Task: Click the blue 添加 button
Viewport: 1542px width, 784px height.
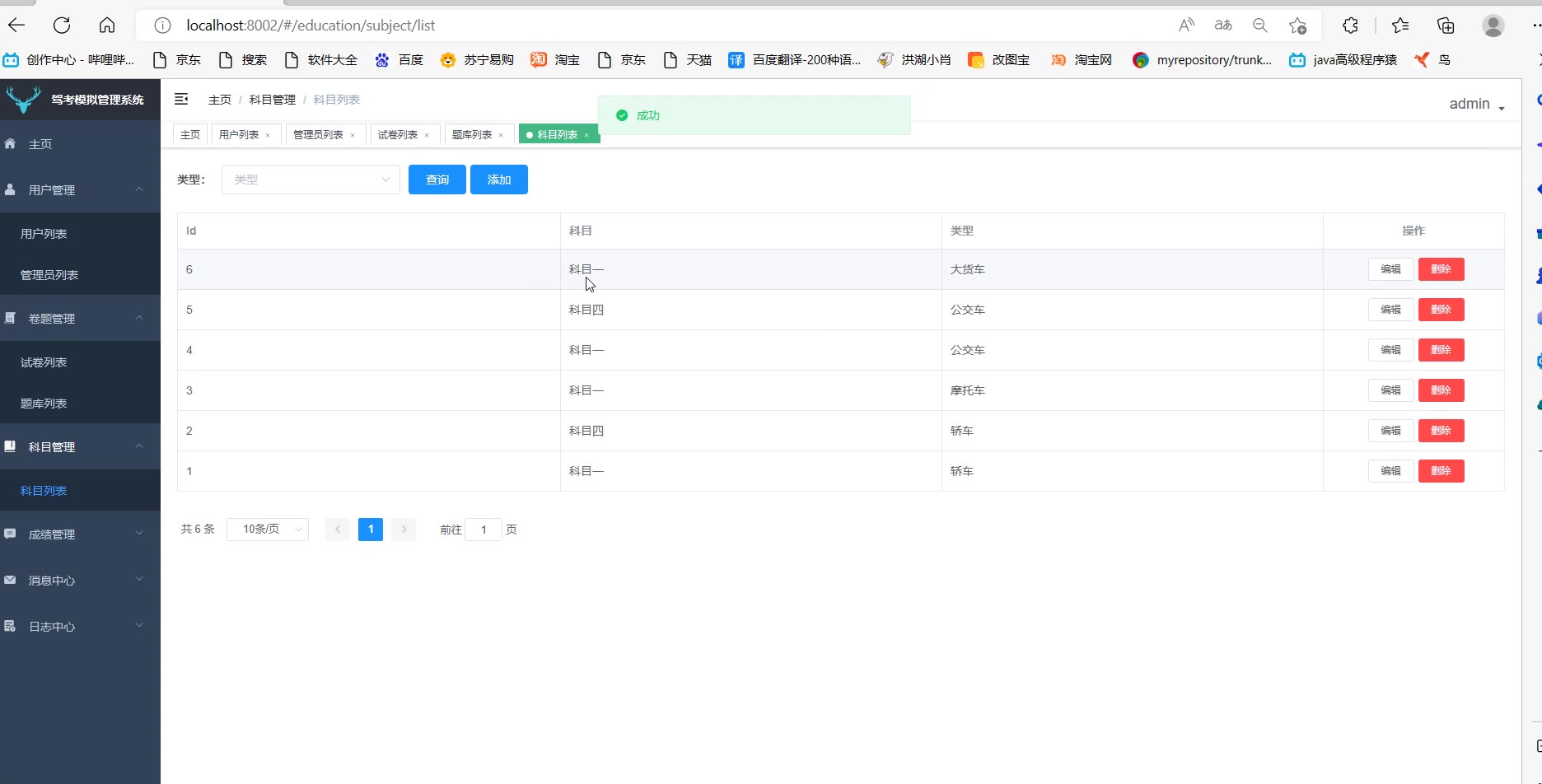Action: click(x=498, y=180)
